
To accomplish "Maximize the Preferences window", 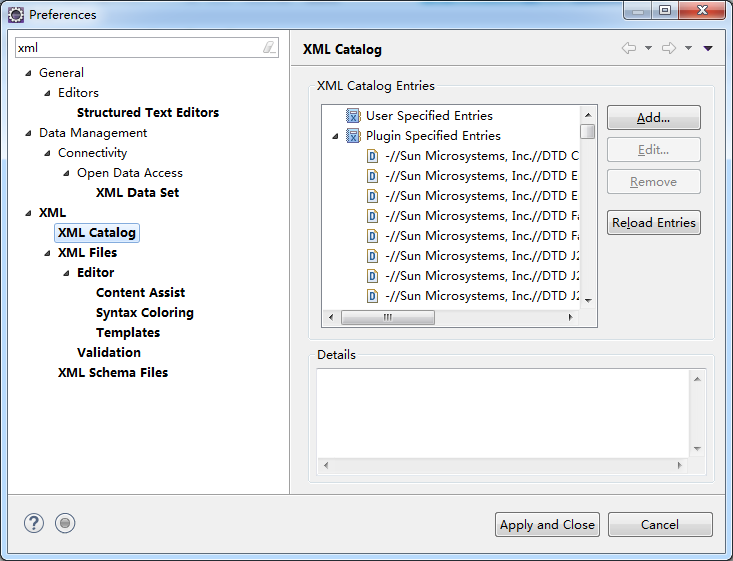I will pyautogui.click(x=665, y=10).
